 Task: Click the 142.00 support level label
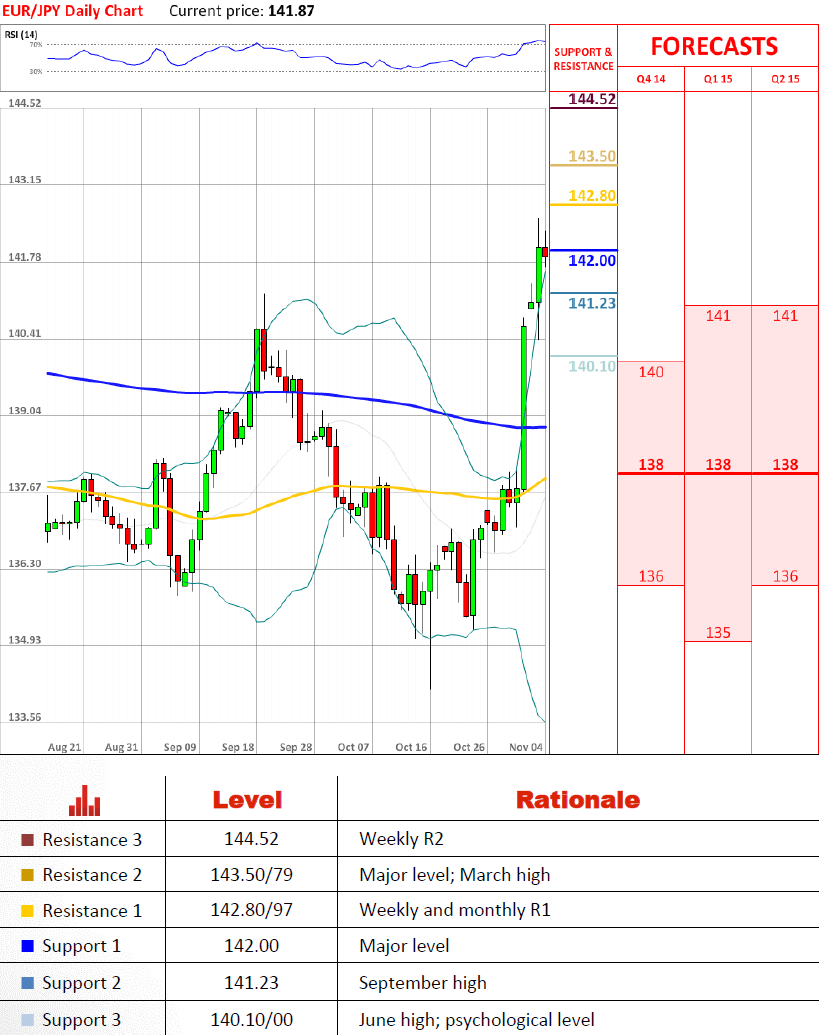click(592, 261)
